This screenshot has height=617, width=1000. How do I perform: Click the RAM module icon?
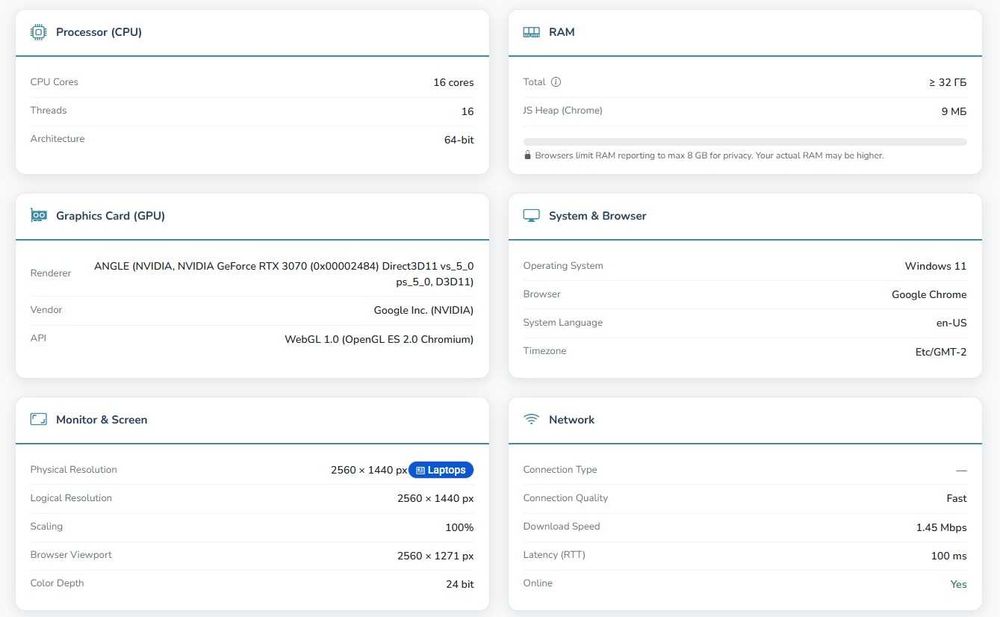tap(531, 32)
